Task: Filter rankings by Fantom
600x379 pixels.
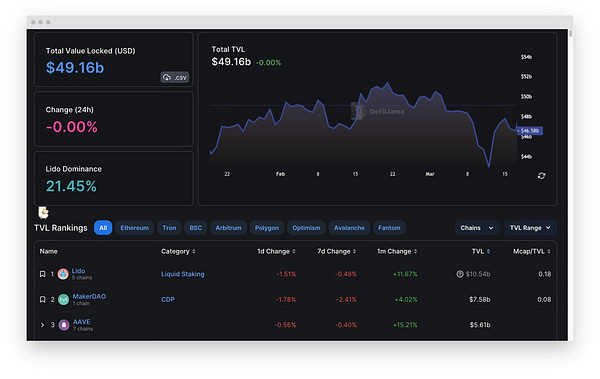Action: [x=389, y=228]
